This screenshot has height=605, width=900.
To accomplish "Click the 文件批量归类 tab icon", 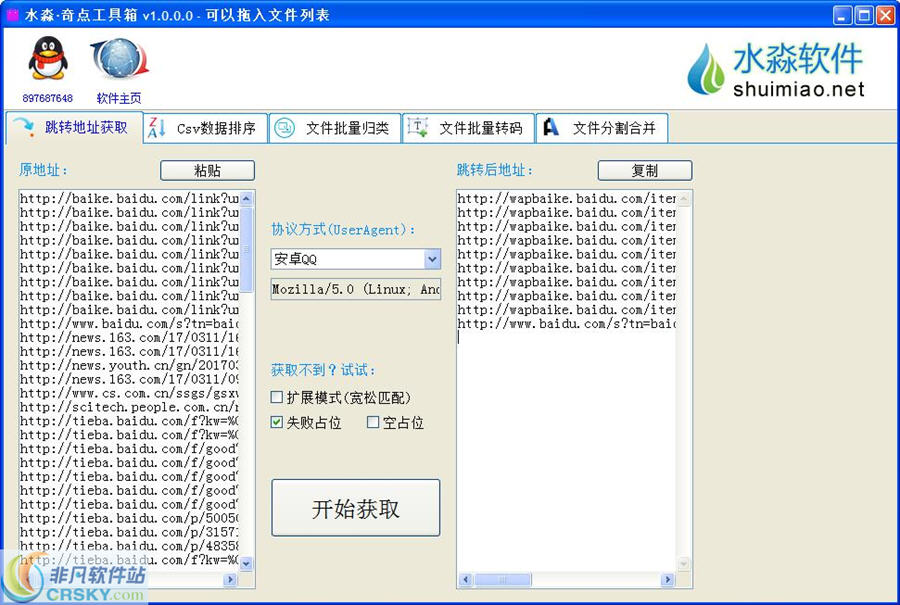I will (x=284, y=127).
